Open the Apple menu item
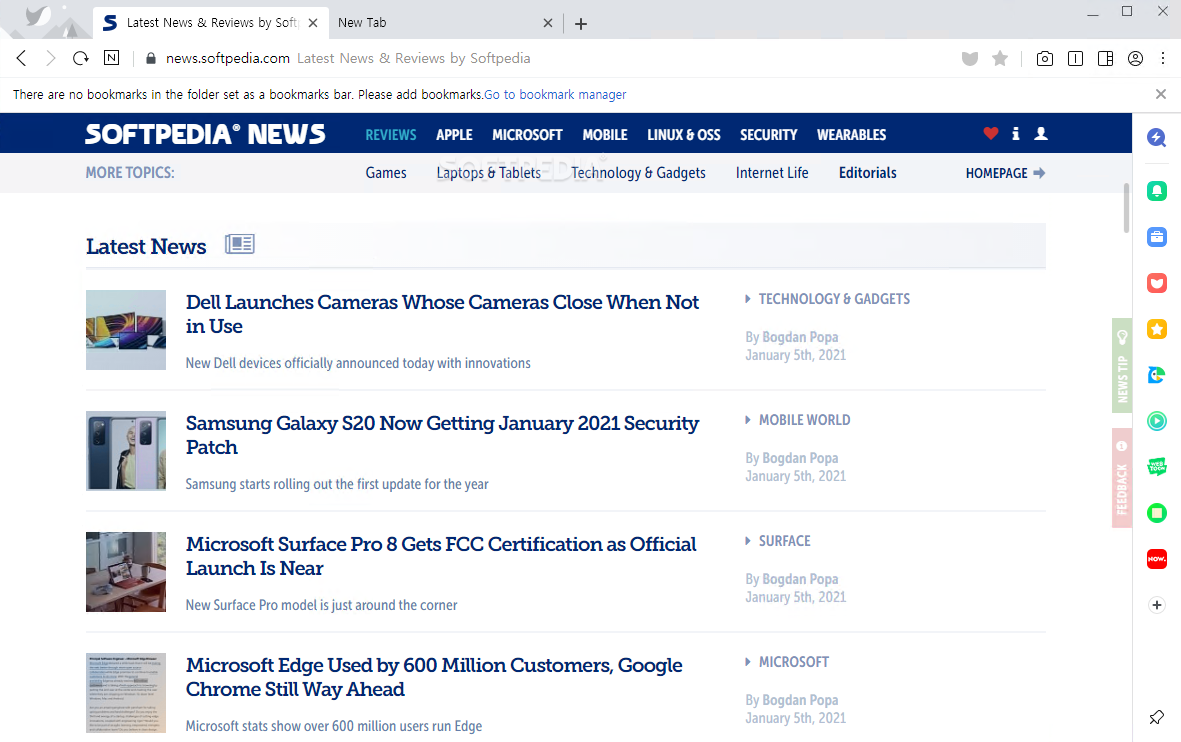This screenshot has height=742, width=1181. (454, 135)
